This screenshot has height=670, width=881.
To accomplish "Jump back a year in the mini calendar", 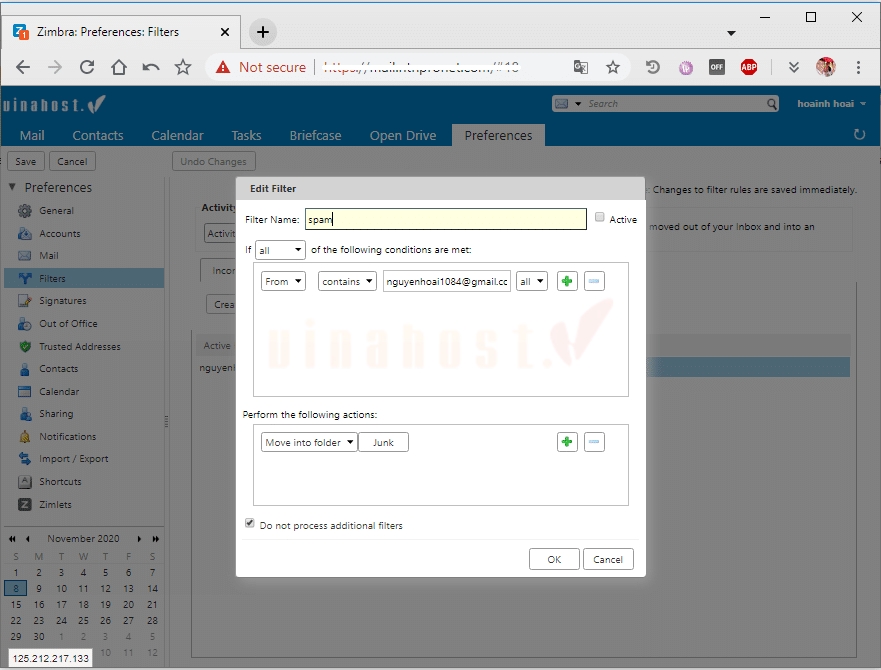I will tap(12, 538).
